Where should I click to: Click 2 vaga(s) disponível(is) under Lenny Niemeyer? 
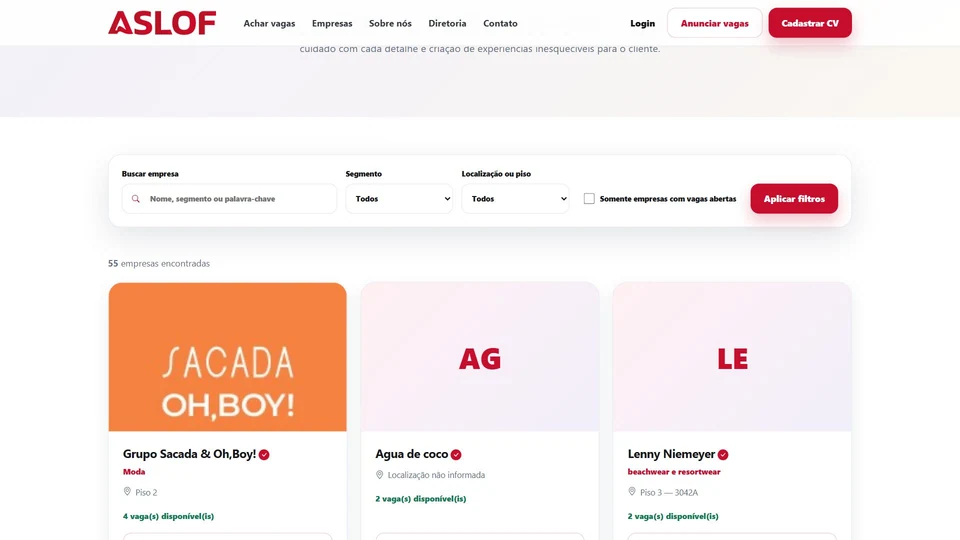pos(673,516)
